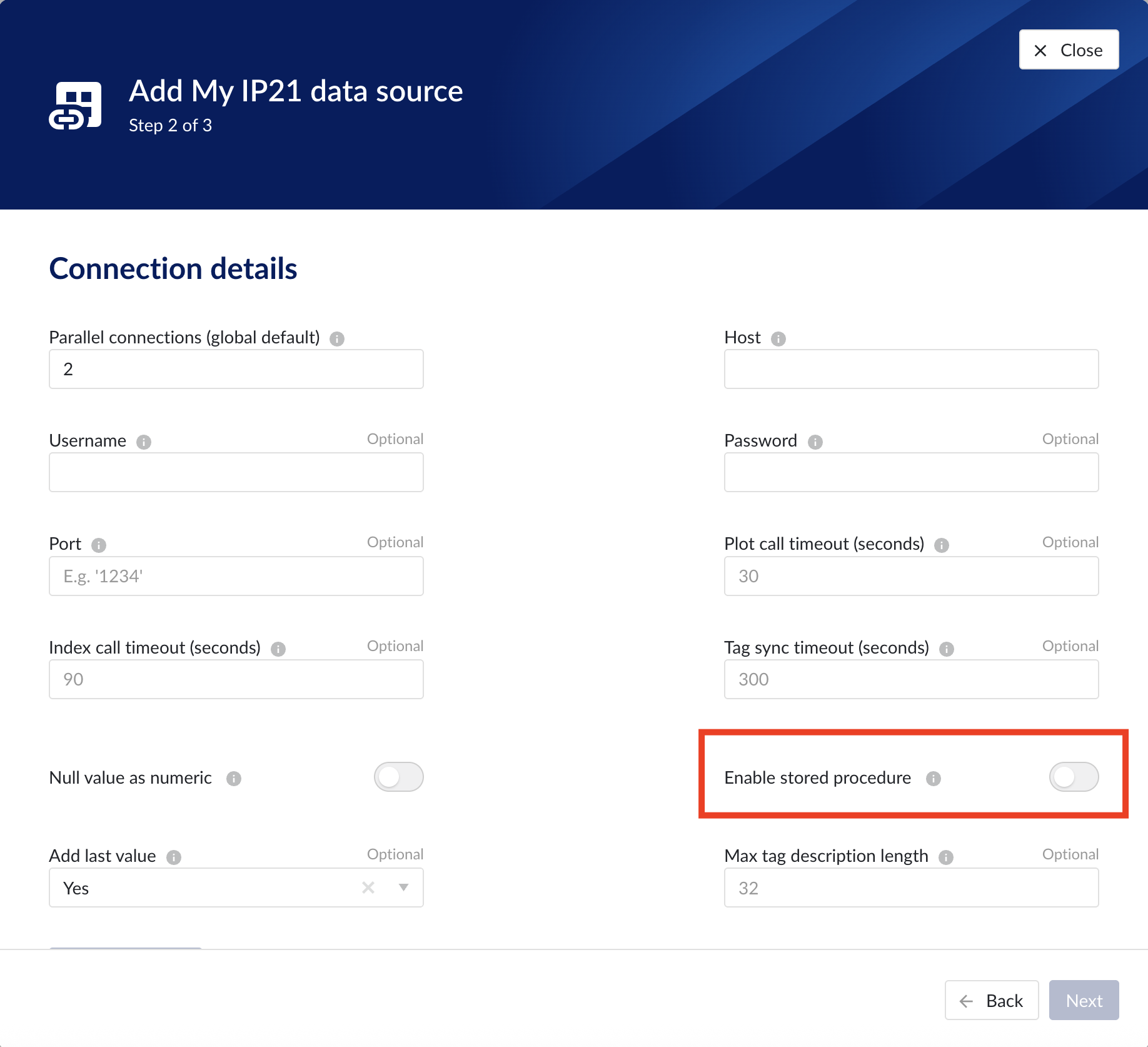Click the info icon beside Port
Viewport: 1148px width, 1047px height.
click(x=99, y=545)
